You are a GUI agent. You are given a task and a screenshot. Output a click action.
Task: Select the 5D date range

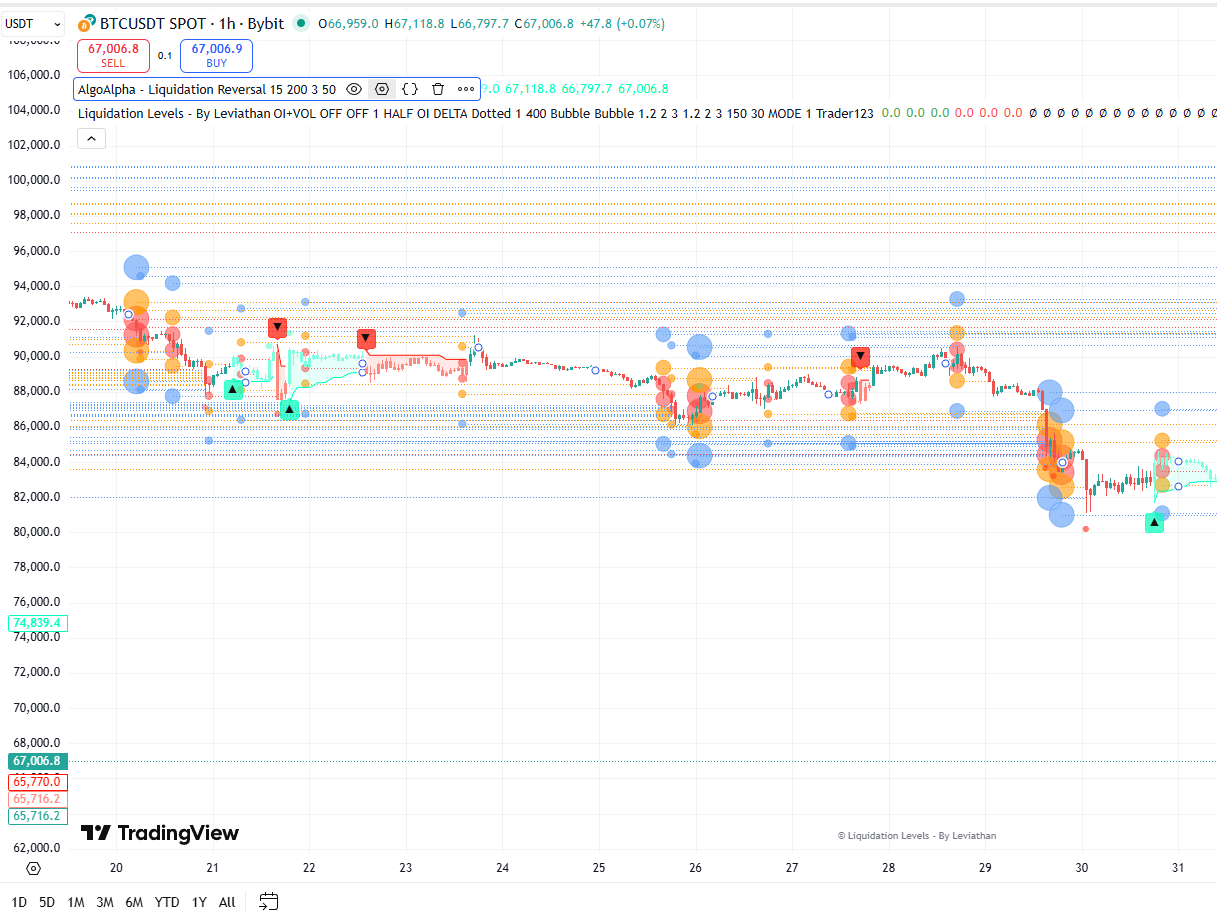point(47,902)
